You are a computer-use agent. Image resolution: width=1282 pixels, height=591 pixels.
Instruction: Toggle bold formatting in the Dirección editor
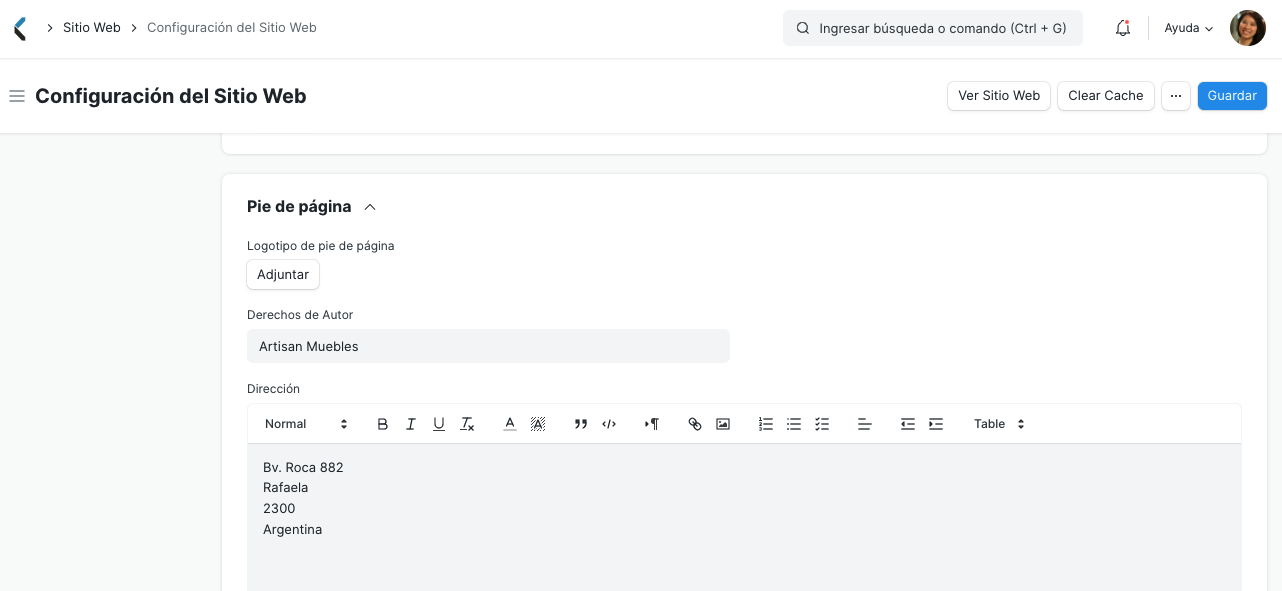tap(382, 423)
